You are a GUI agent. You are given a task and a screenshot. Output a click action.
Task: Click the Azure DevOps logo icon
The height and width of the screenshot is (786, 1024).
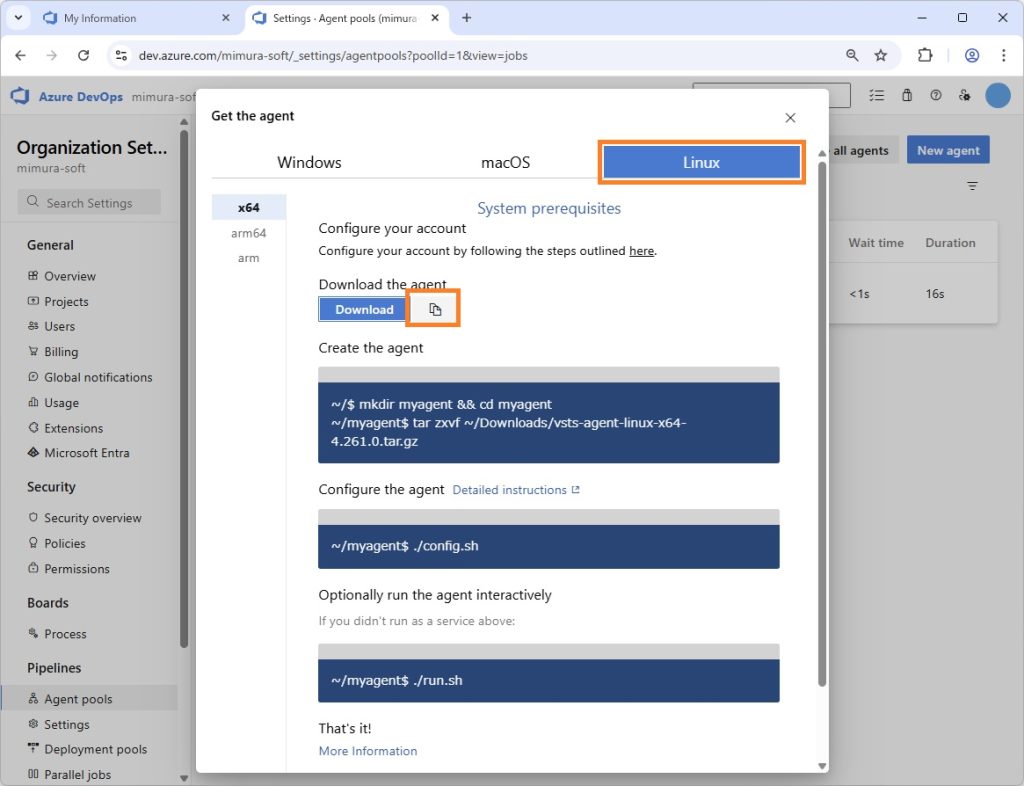point(20,96)
